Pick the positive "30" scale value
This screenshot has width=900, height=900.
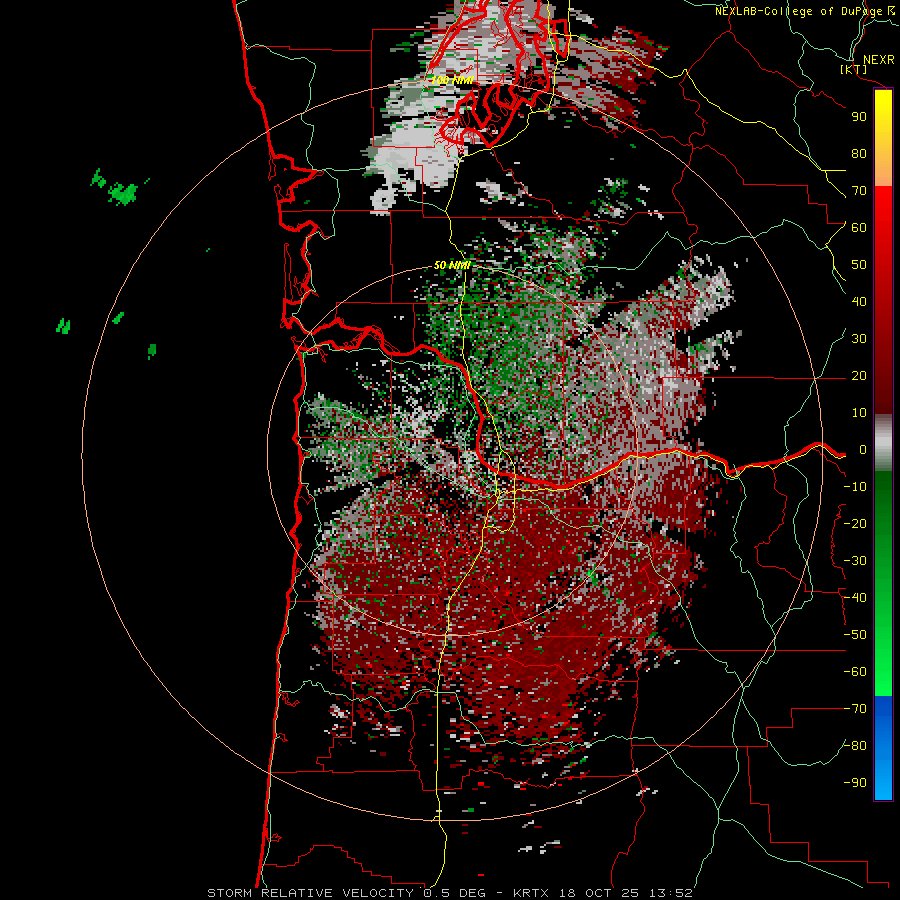point(859,339)
